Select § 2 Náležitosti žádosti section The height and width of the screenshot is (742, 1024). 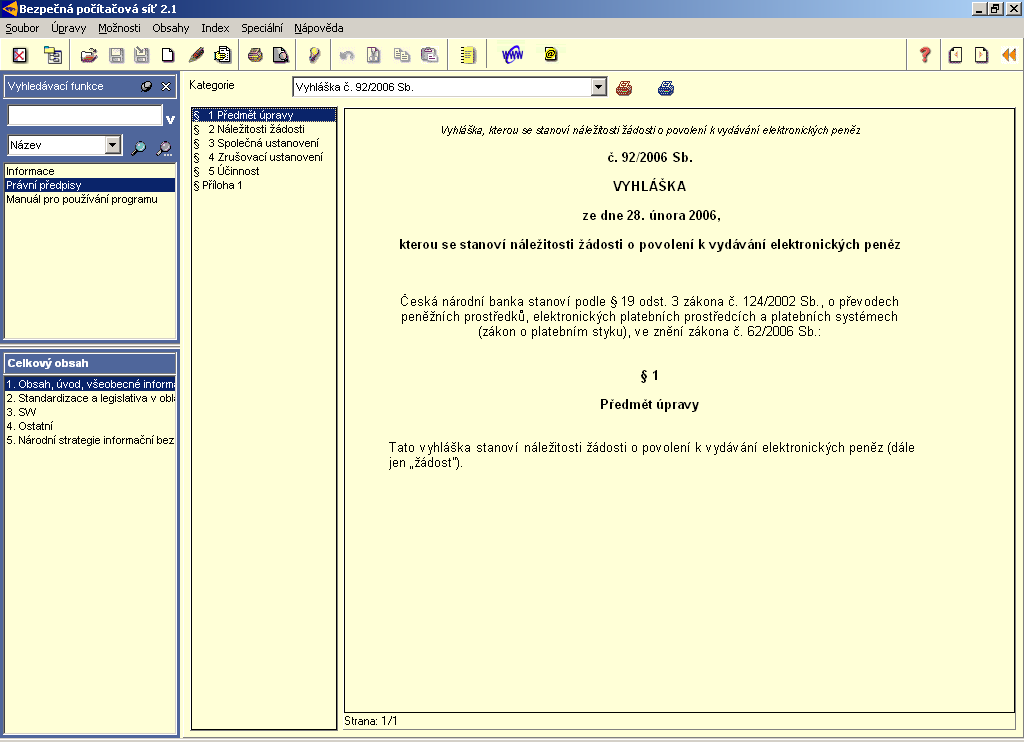(x=264, y=129)
